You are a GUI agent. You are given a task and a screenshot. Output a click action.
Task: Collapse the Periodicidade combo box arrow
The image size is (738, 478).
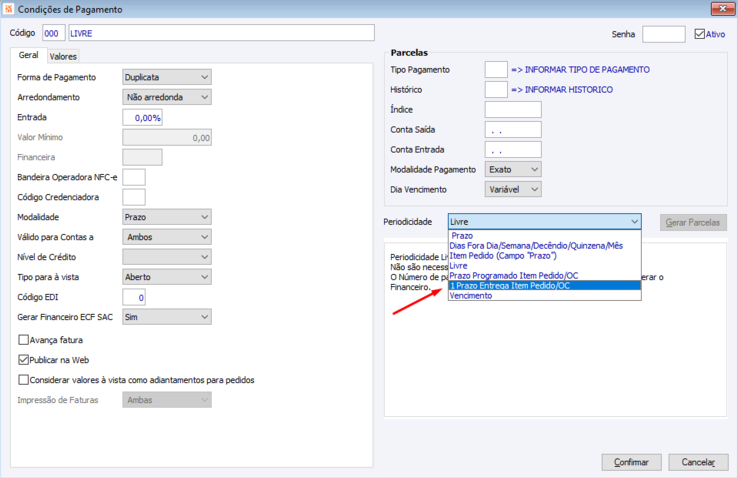coord(634,222)
